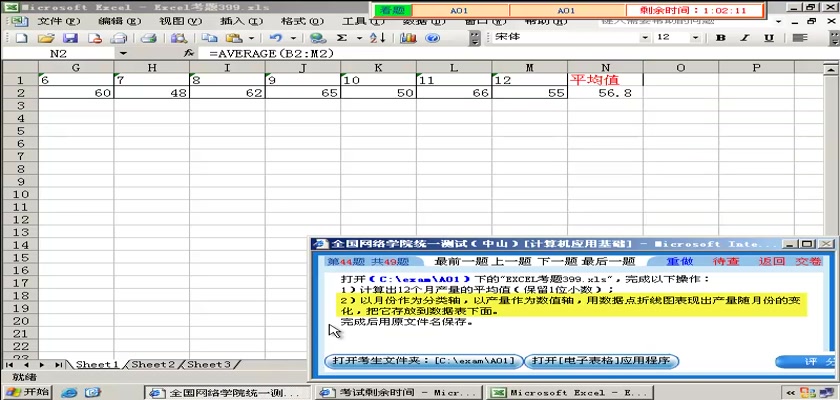
Task: Expand Formatting toolbar options chevron
Action: point(834,38)
